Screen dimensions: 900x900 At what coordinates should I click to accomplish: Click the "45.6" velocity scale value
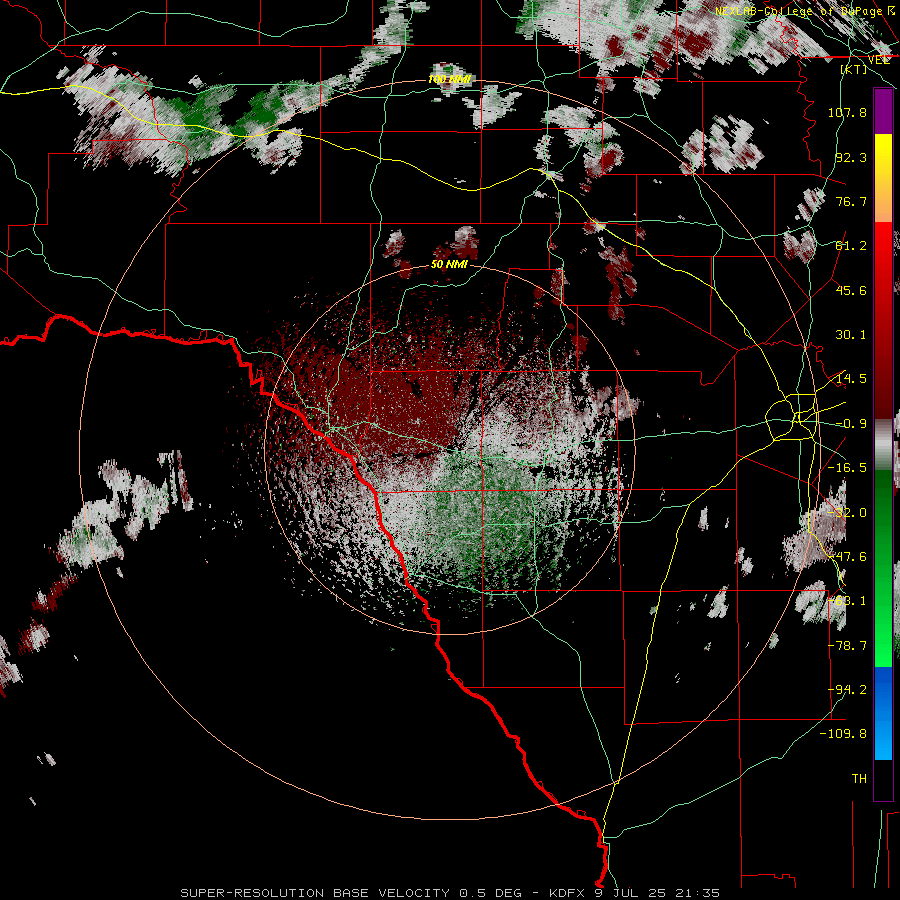coord(851,290)
